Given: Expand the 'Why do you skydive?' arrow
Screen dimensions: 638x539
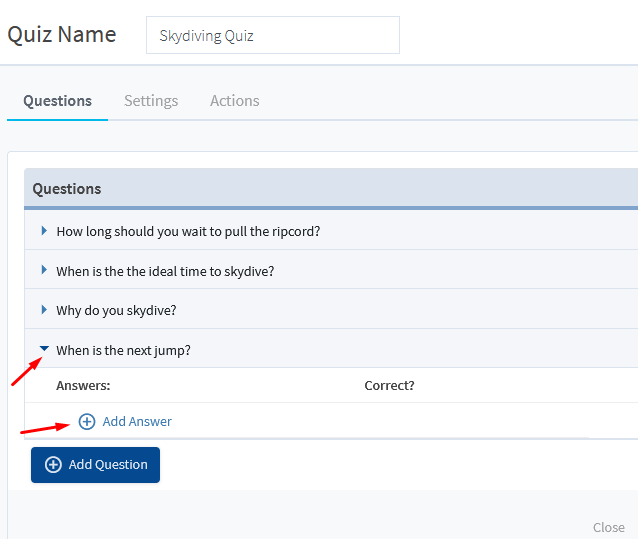Looking at the screenshot, I should tap(44, 310).
